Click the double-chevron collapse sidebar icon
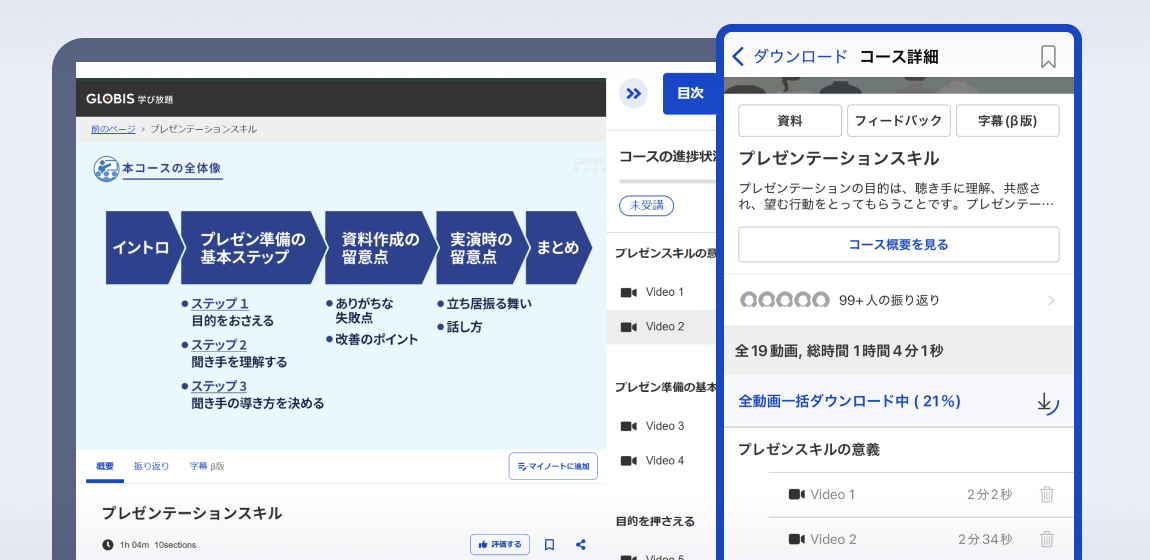 tap(634, 94)
